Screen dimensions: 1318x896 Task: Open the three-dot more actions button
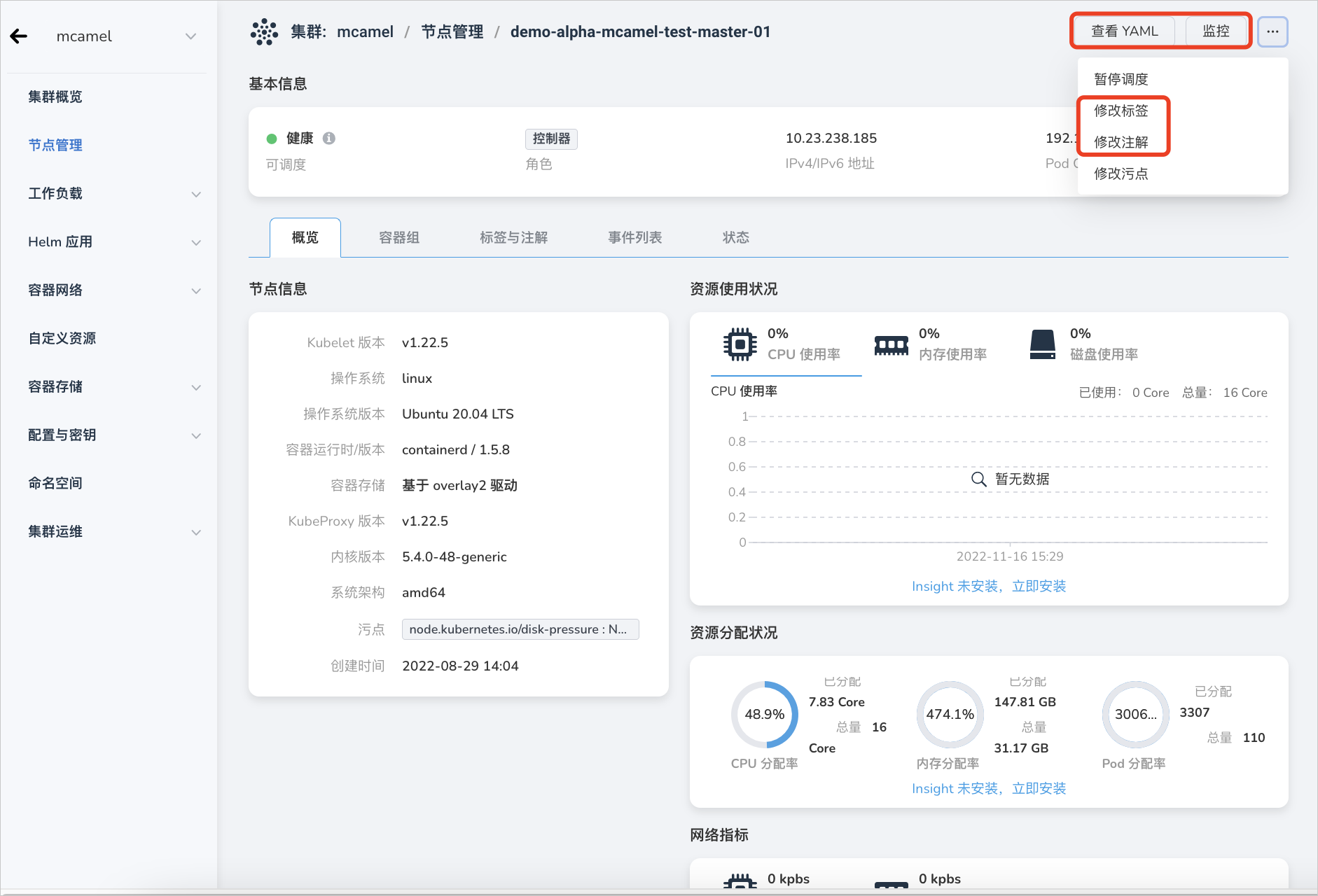1272,31
